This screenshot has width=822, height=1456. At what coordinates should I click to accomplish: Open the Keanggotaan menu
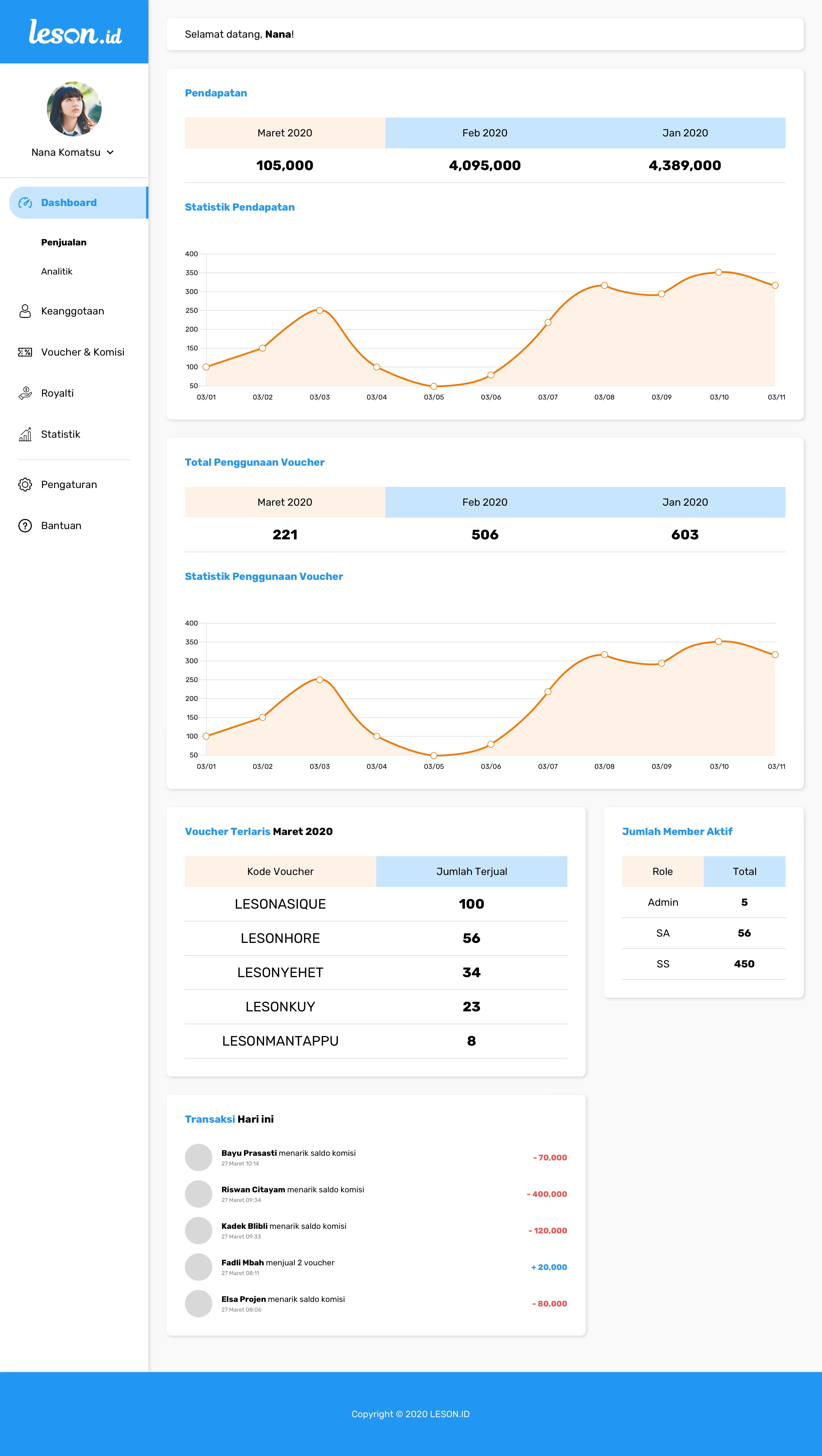tap(72, 311)
